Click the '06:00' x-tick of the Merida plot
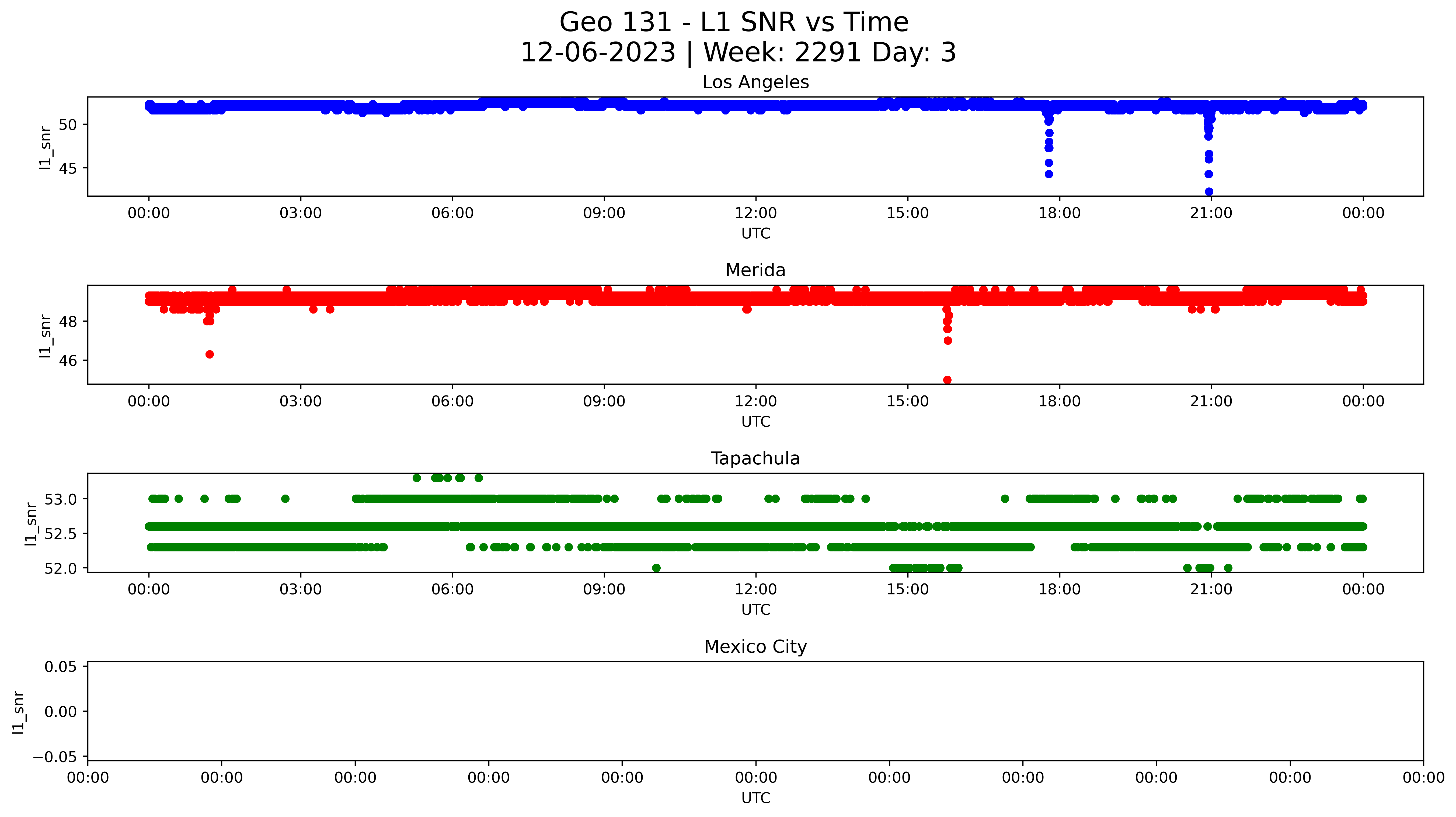Viewport: 1456px width, 817px height. 452,401
